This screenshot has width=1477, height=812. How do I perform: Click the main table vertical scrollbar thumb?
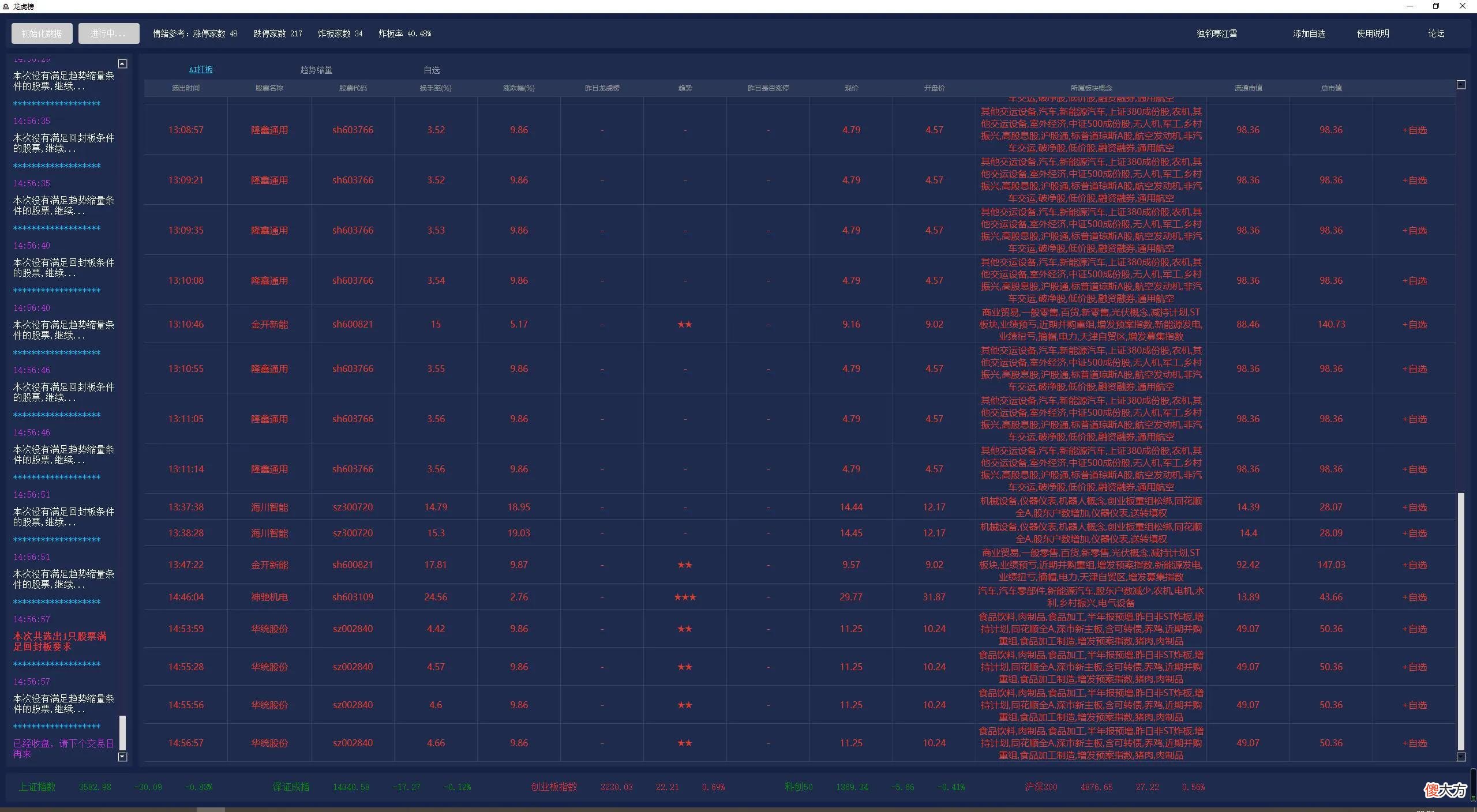1461,621
